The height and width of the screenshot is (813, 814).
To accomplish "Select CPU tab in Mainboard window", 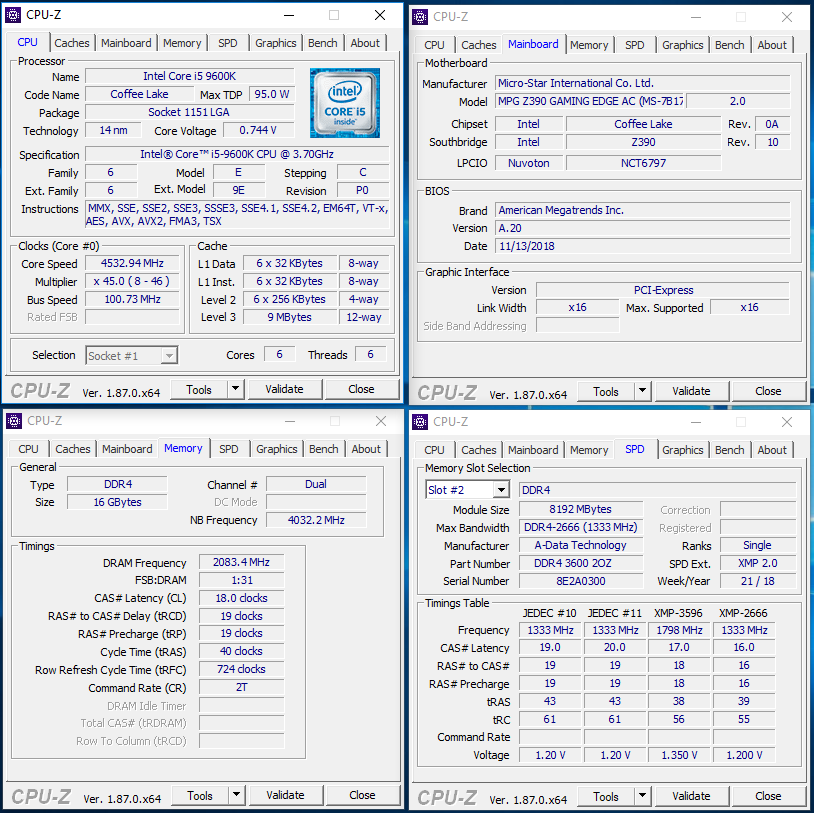I will click(x=434, y=45).
